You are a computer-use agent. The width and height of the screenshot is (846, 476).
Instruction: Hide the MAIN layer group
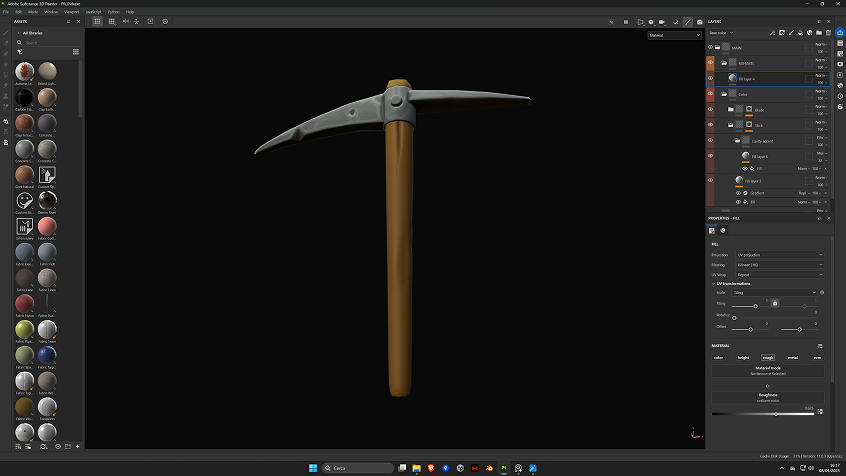pyautogui.click(x=711, y=47)
